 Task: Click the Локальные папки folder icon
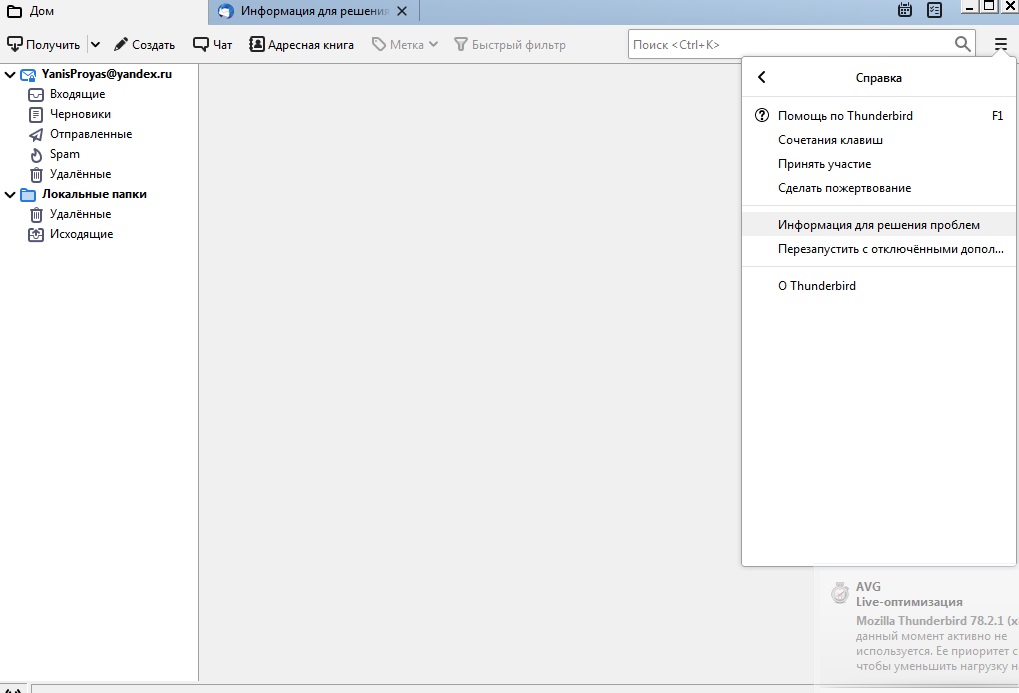(x=28, y=194)
